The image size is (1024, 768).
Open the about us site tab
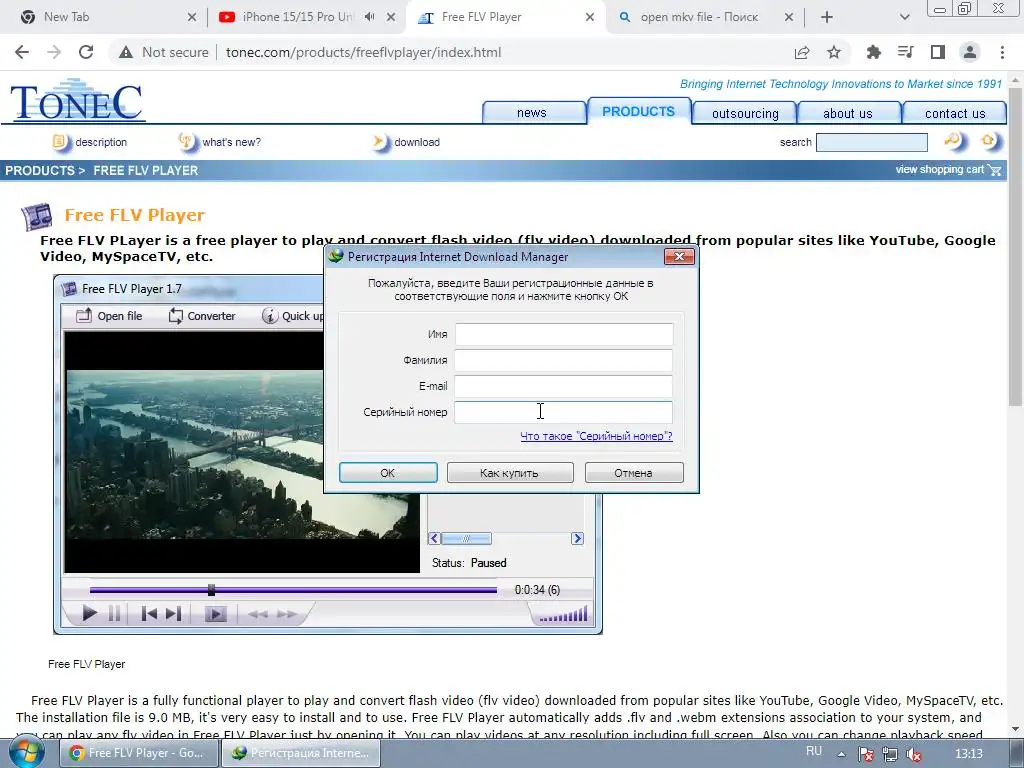[x=848, y=113]
